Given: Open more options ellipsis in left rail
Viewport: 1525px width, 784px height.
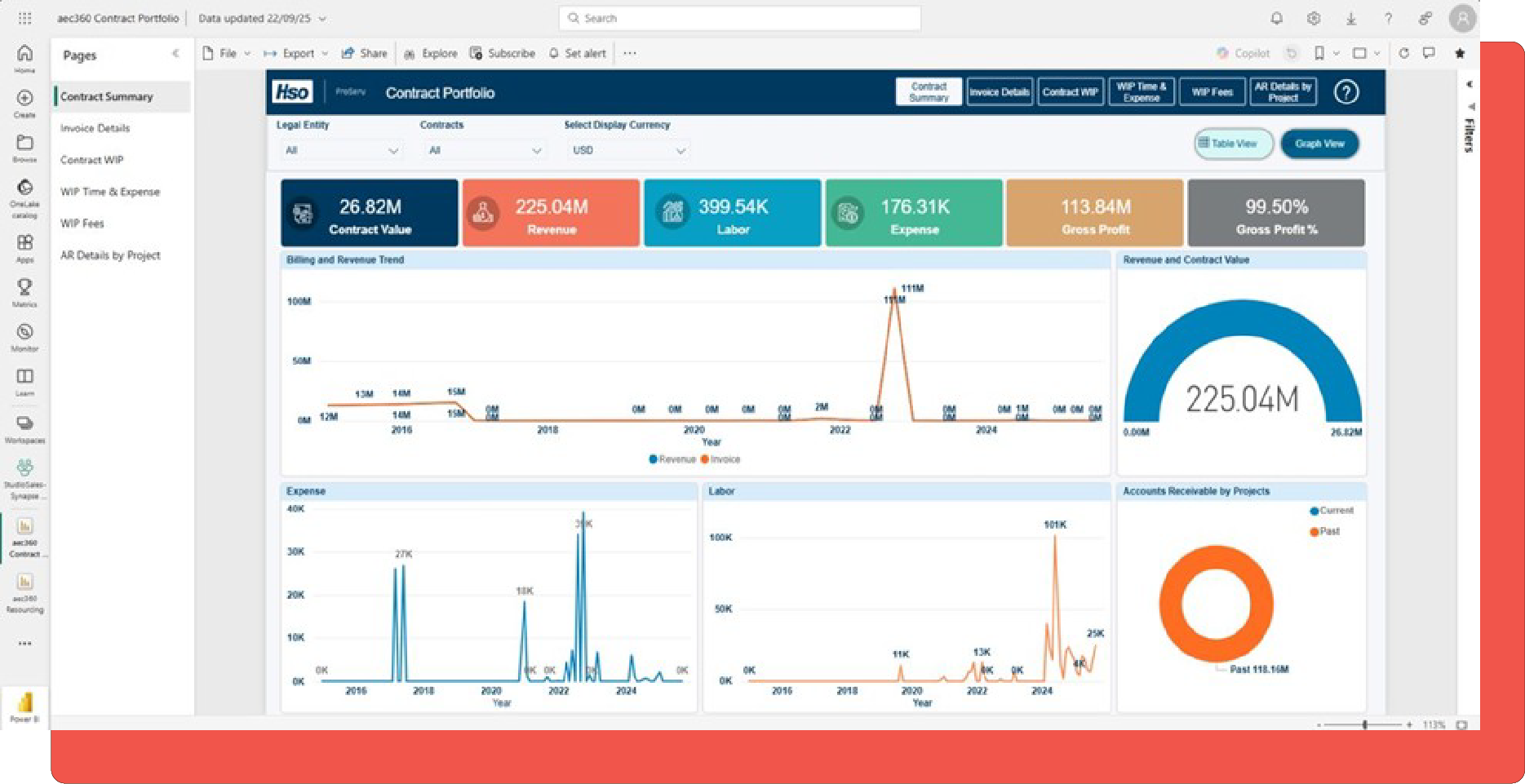Looking at the screenshot, I should point(25,644).
